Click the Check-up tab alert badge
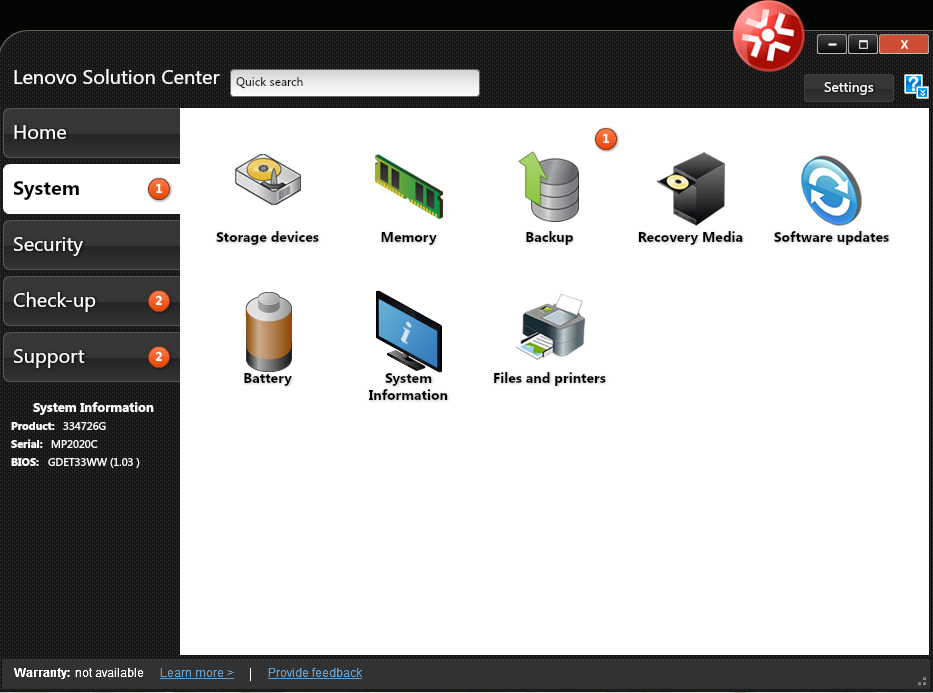Viewport: 933px width, 693px height. (159, 301)
